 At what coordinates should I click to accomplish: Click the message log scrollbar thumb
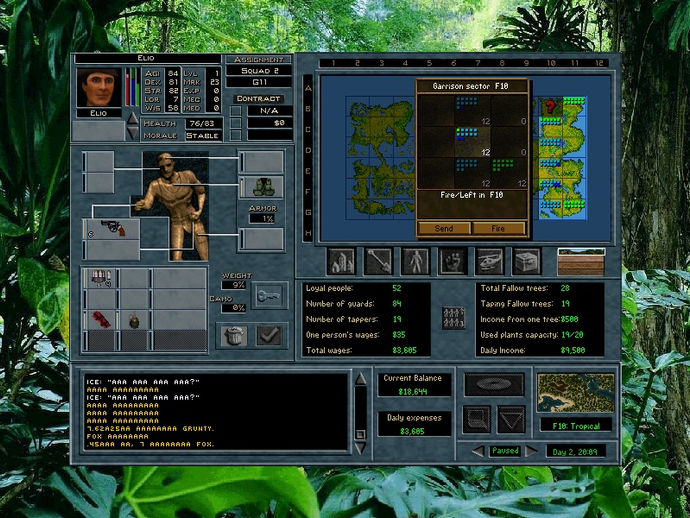pos(360,434)
